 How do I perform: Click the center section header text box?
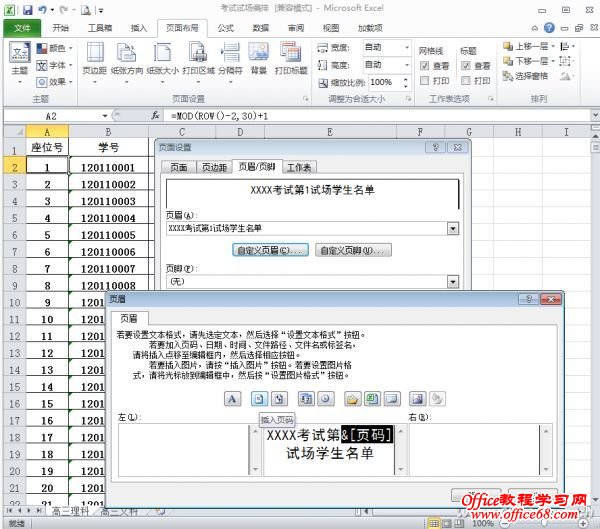pos(329,450)
